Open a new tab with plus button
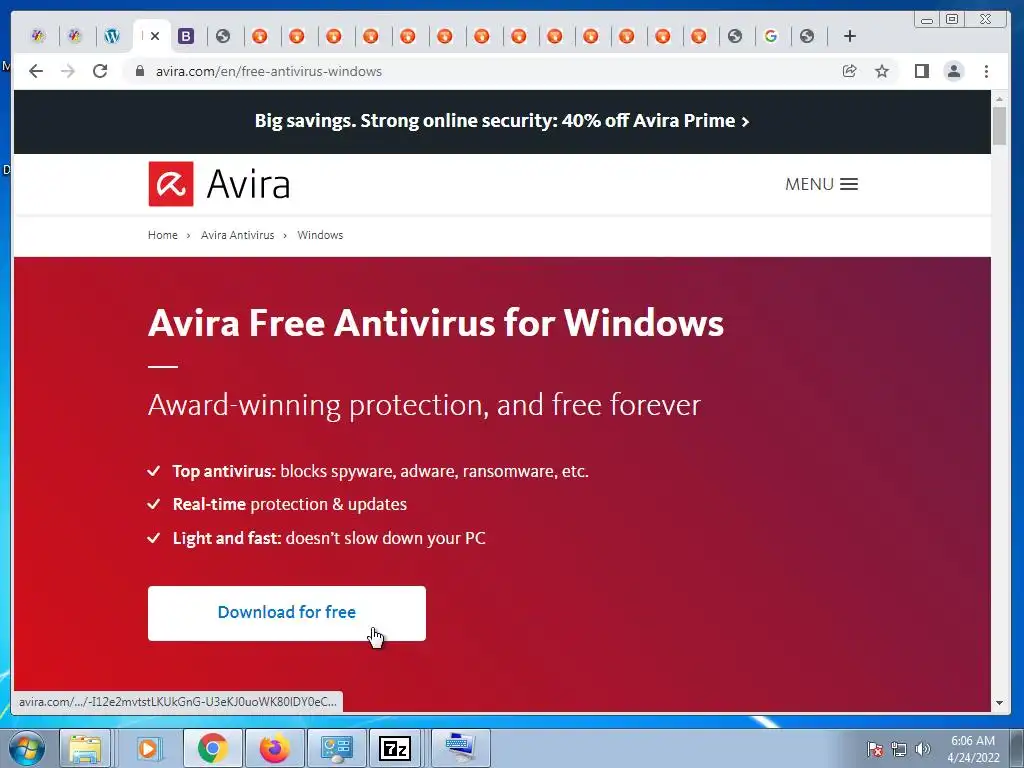Screen dimensions: 1024x768 850,36
